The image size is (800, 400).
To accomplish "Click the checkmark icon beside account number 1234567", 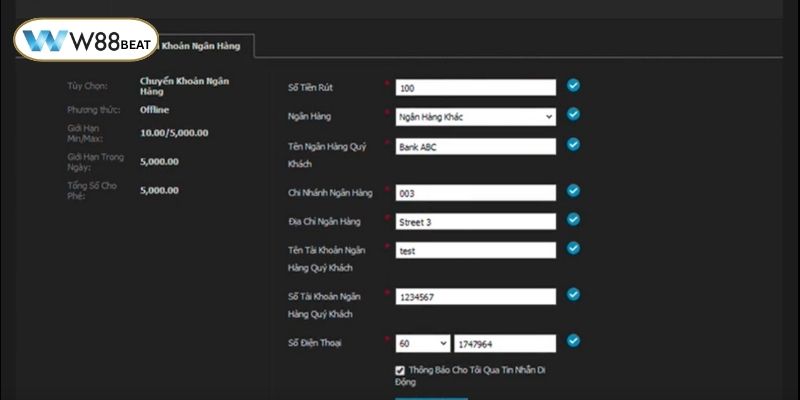I will [573, 295].
